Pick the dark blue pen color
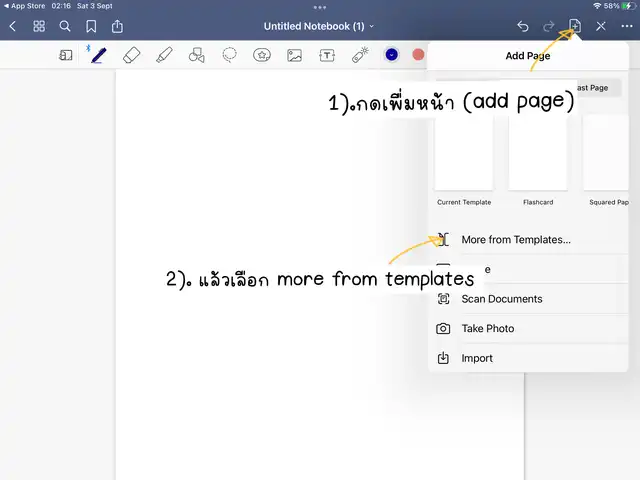640x480 pixels. click(x=392, y=55)
